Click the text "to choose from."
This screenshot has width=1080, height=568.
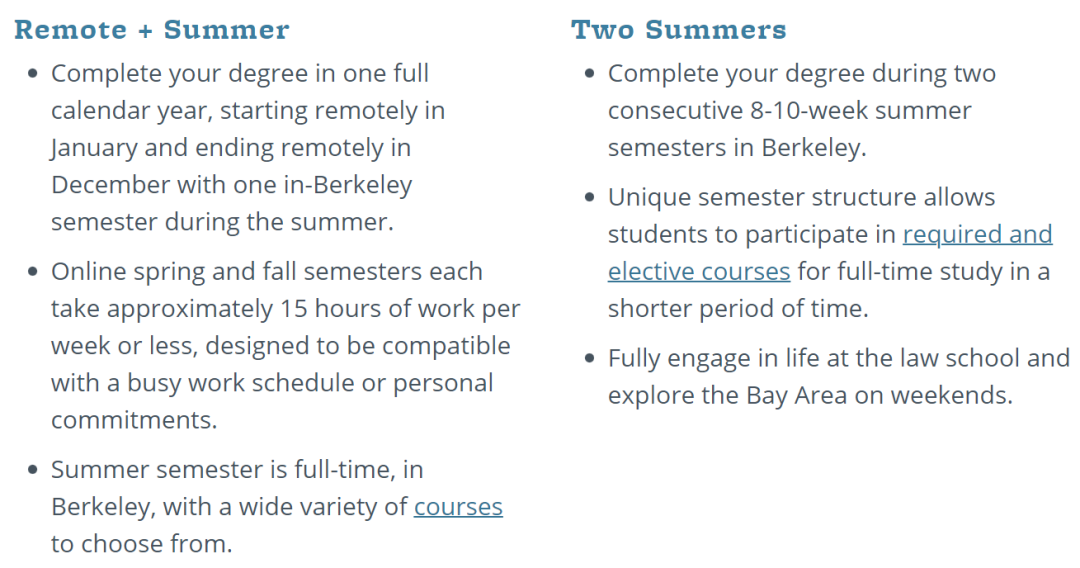[142, 544]
